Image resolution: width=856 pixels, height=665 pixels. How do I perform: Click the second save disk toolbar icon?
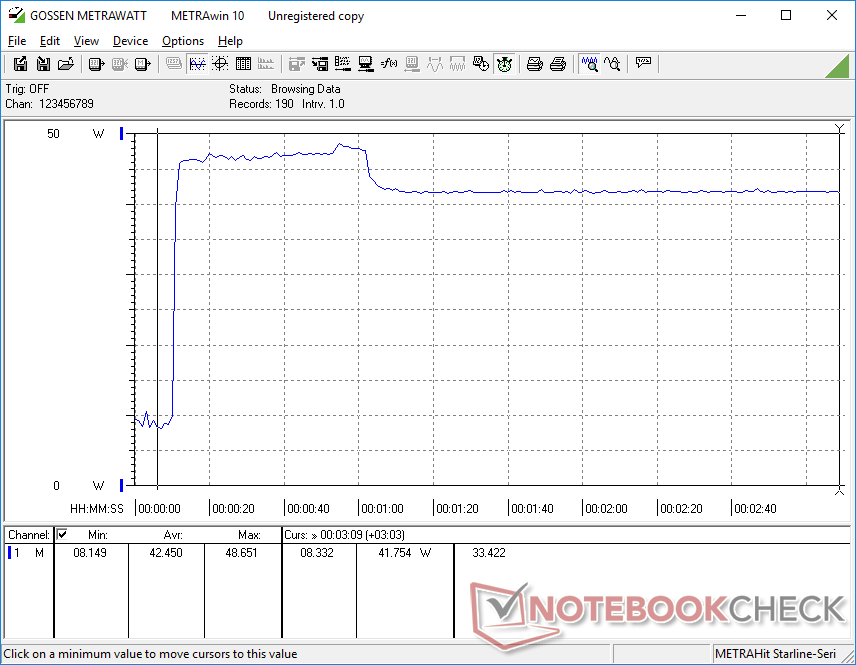(x=43, y=64)
